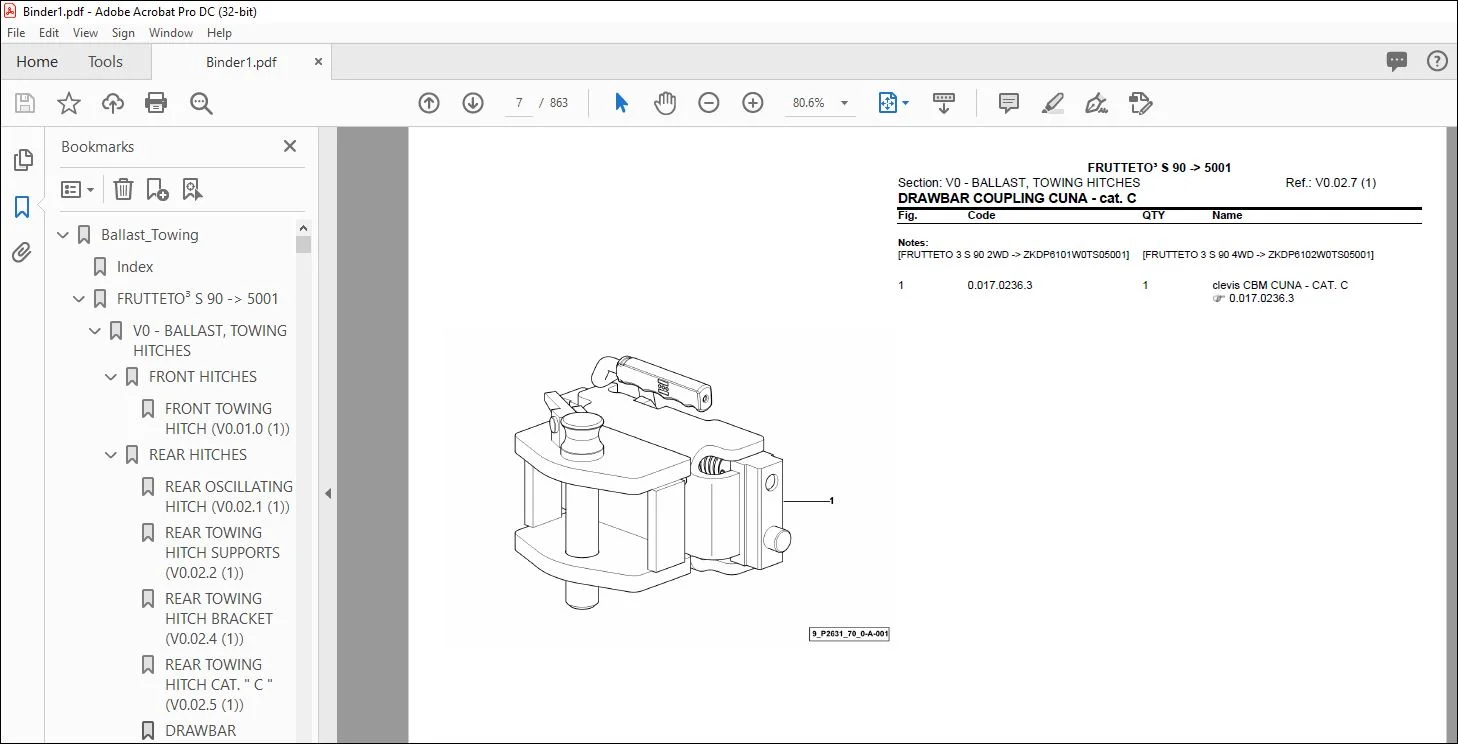The height and width of the screenshot is (744, 1458).
Task: Click the clevis CBM CUNA - CAT. C text
Action: 1280,285
